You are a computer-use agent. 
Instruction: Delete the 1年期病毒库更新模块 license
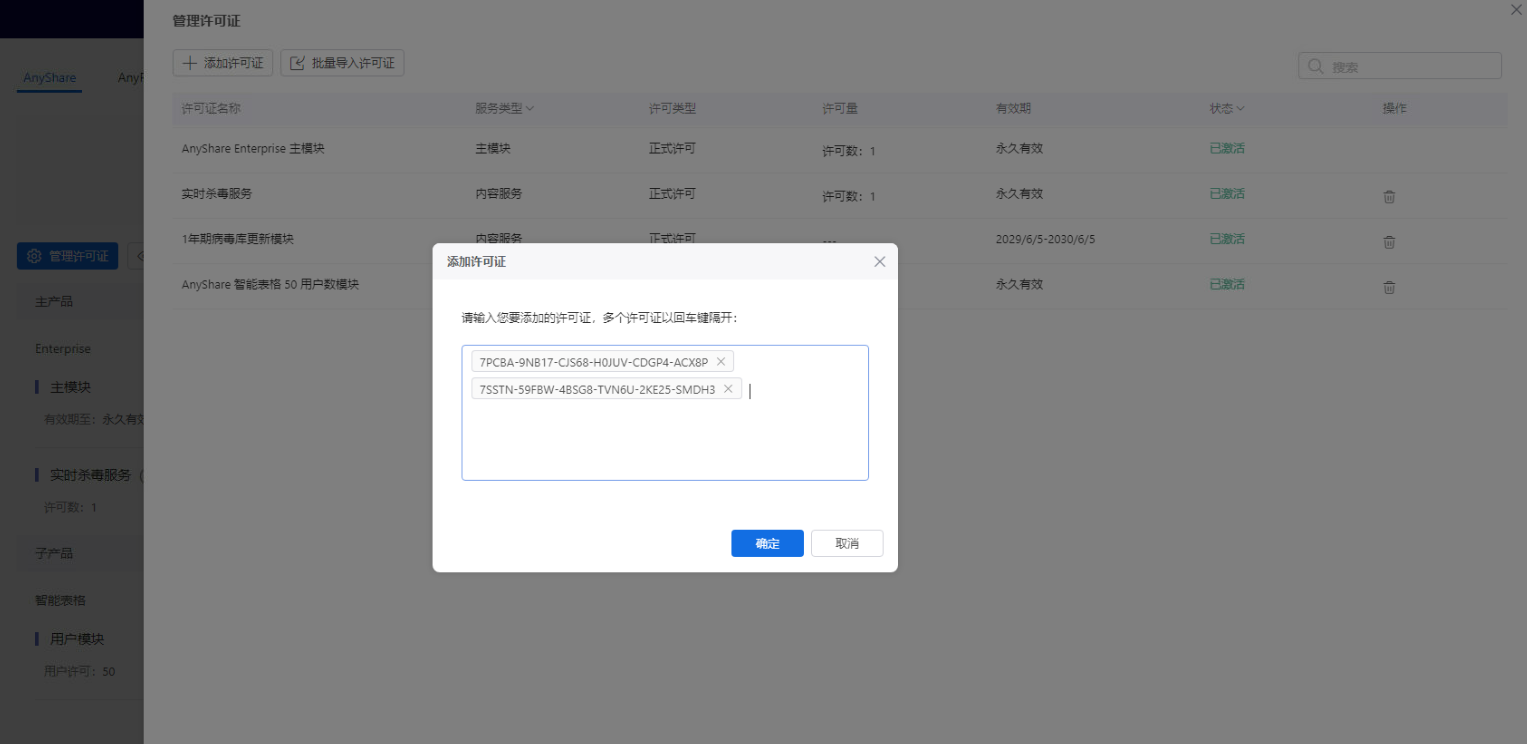(x=1389, y=241)
